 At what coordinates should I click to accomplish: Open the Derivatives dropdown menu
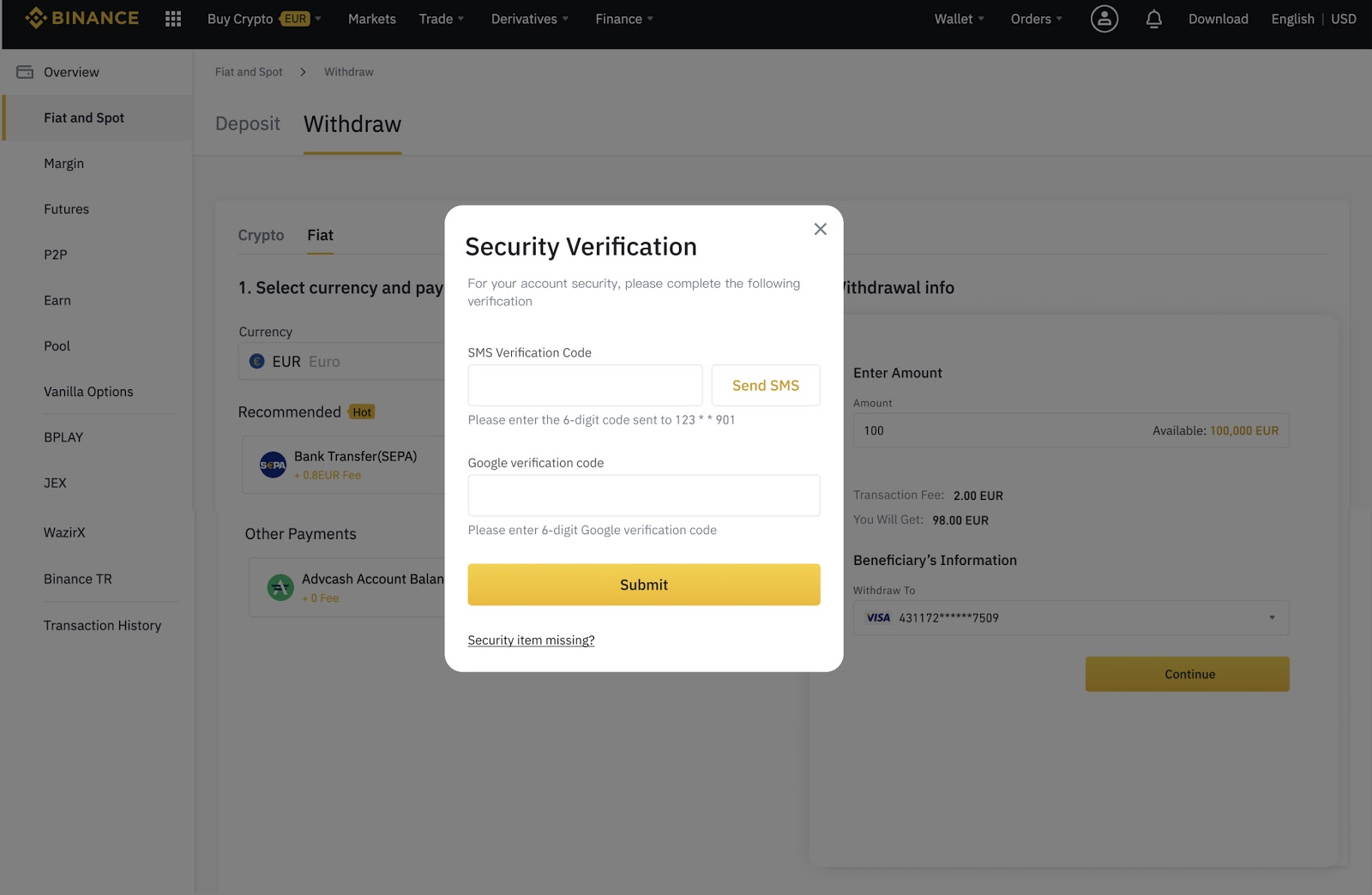(529, 19)
